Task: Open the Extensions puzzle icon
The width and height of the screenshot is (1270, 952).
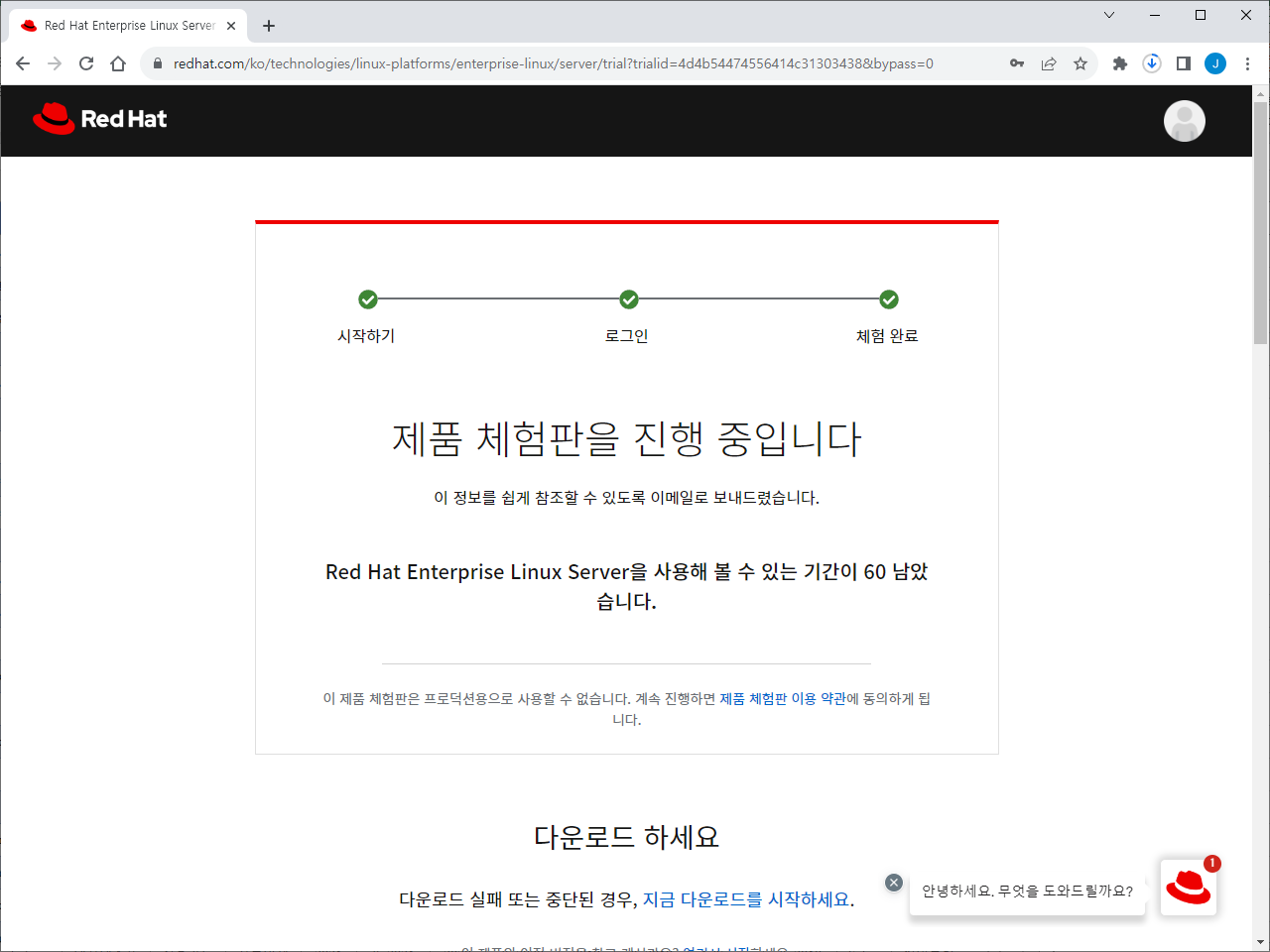Action: 1120,63
